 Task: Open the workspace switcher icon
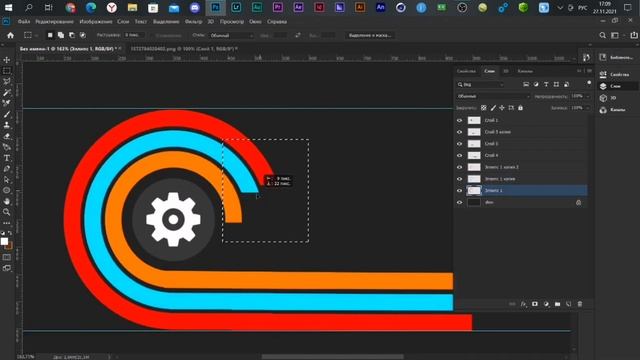coord(615,36)
